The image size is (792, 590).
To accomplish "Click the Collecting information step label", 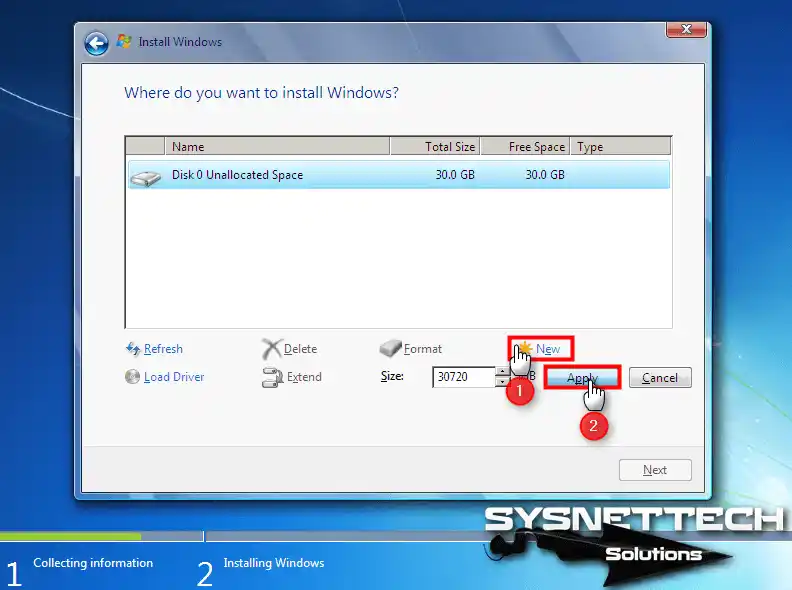I will (x=93, y=563).
